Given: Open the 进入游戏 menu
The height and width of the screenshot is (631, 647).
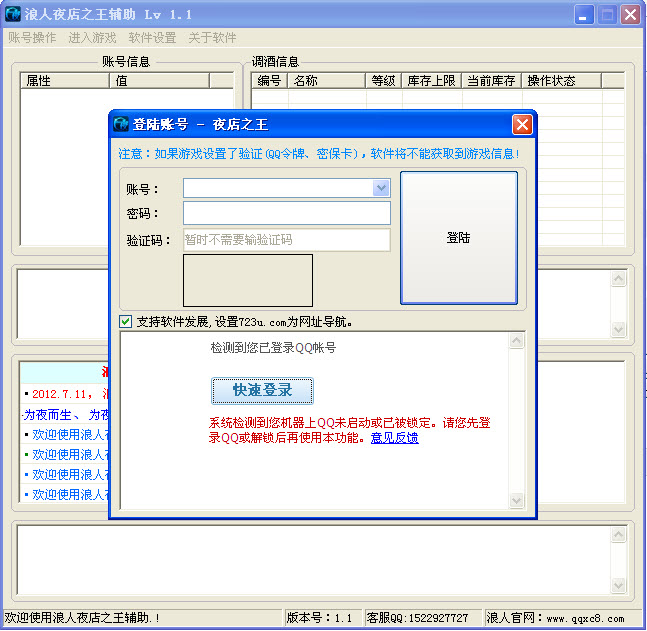Looking at the screenshot, I should tap(92, 38).
